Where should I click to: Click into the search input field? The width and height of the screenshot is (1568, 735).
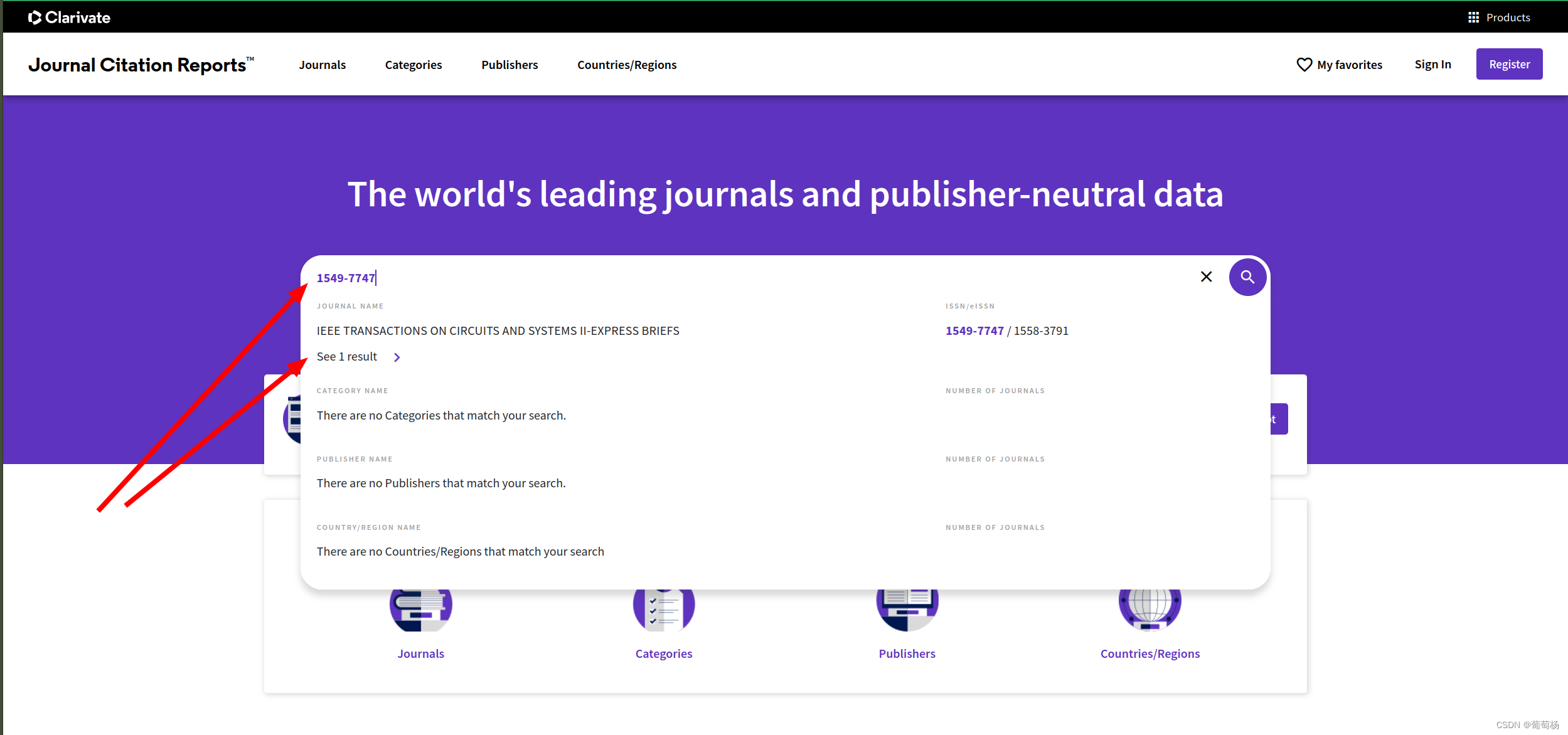coord(753,278)
